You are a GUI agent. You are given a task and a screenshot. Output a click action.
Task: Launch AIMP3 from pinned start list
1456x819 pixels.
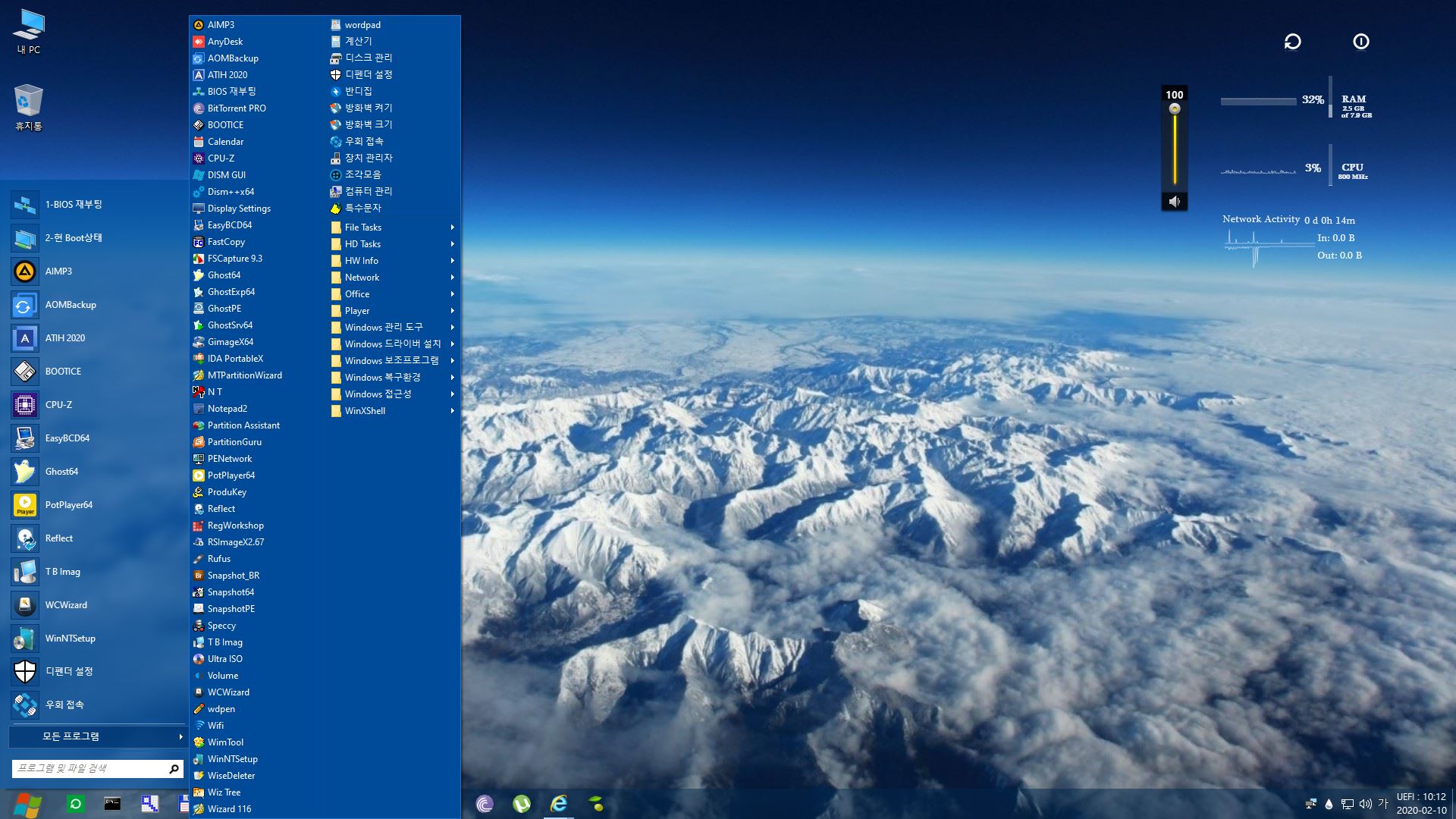[x=97, y=271]
